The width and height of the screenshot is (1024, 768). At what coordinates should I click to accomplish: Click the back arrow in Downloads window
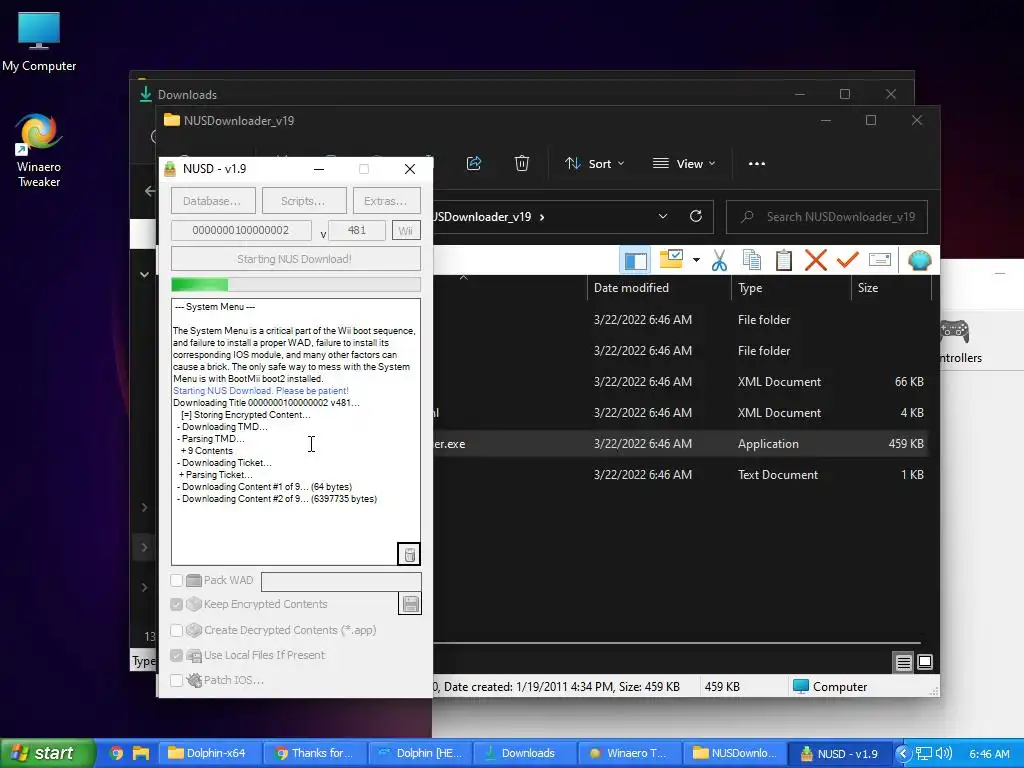pos(150,191)
